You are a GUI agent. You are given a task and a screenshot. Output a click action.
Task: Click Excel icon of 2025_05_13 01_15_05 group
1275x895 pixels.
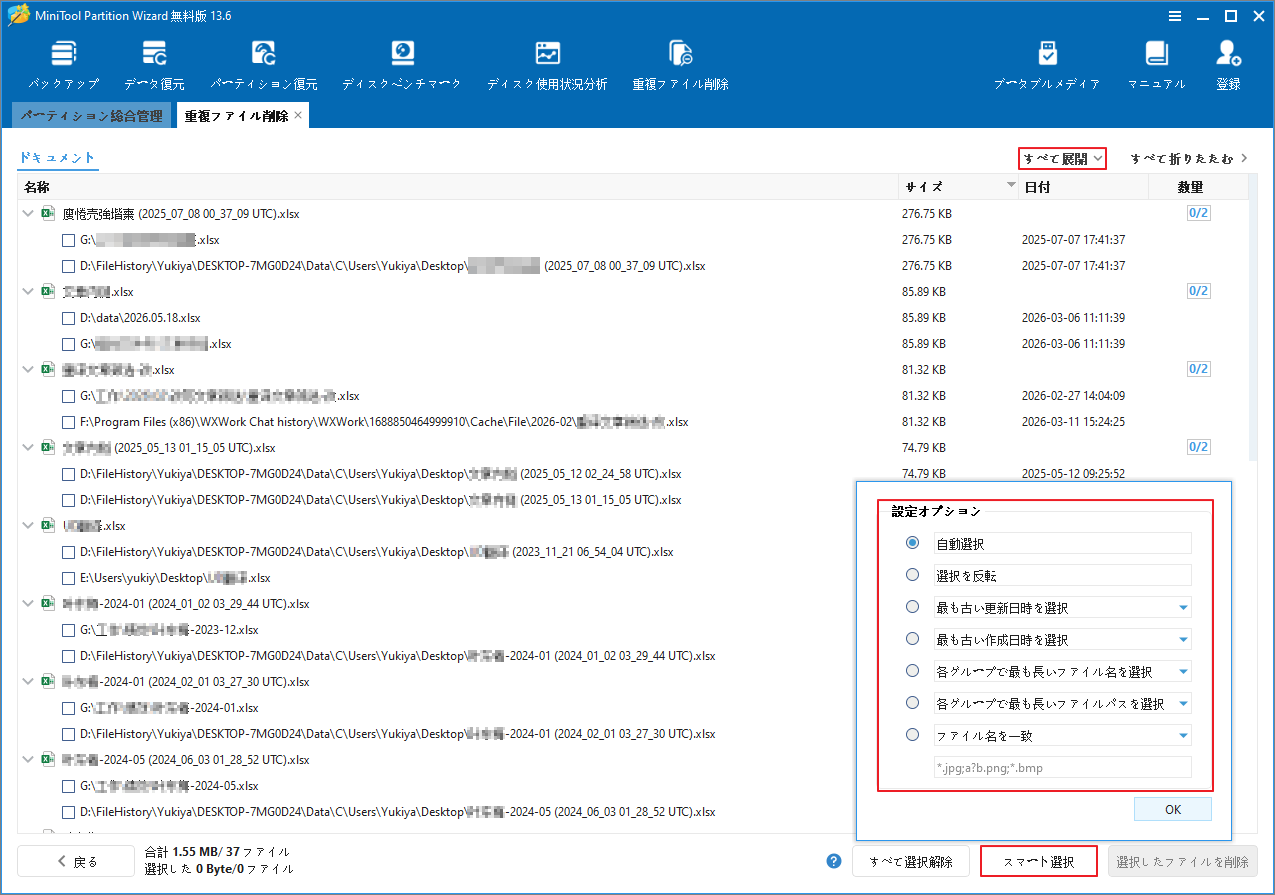point(47,448)
